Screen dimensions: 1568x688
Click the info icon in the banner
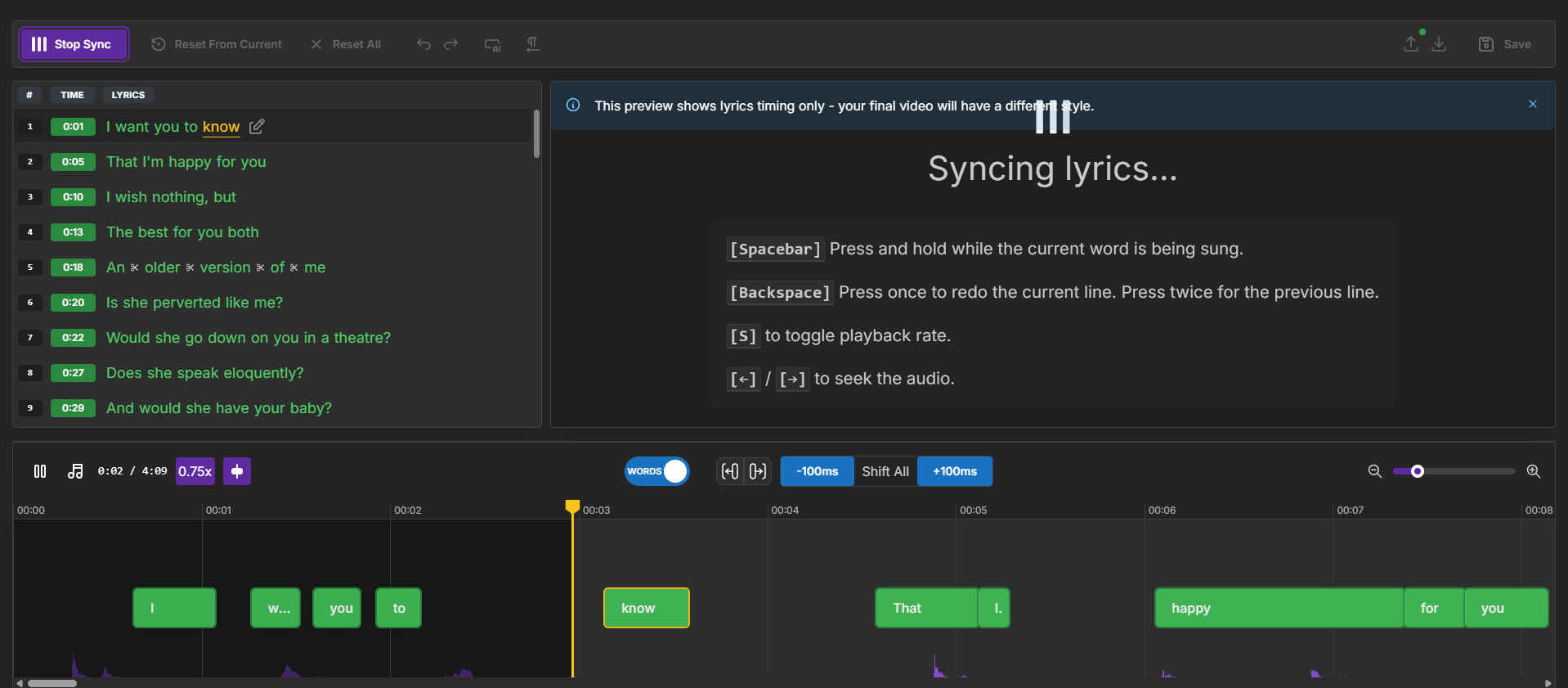tap(573, 105)
